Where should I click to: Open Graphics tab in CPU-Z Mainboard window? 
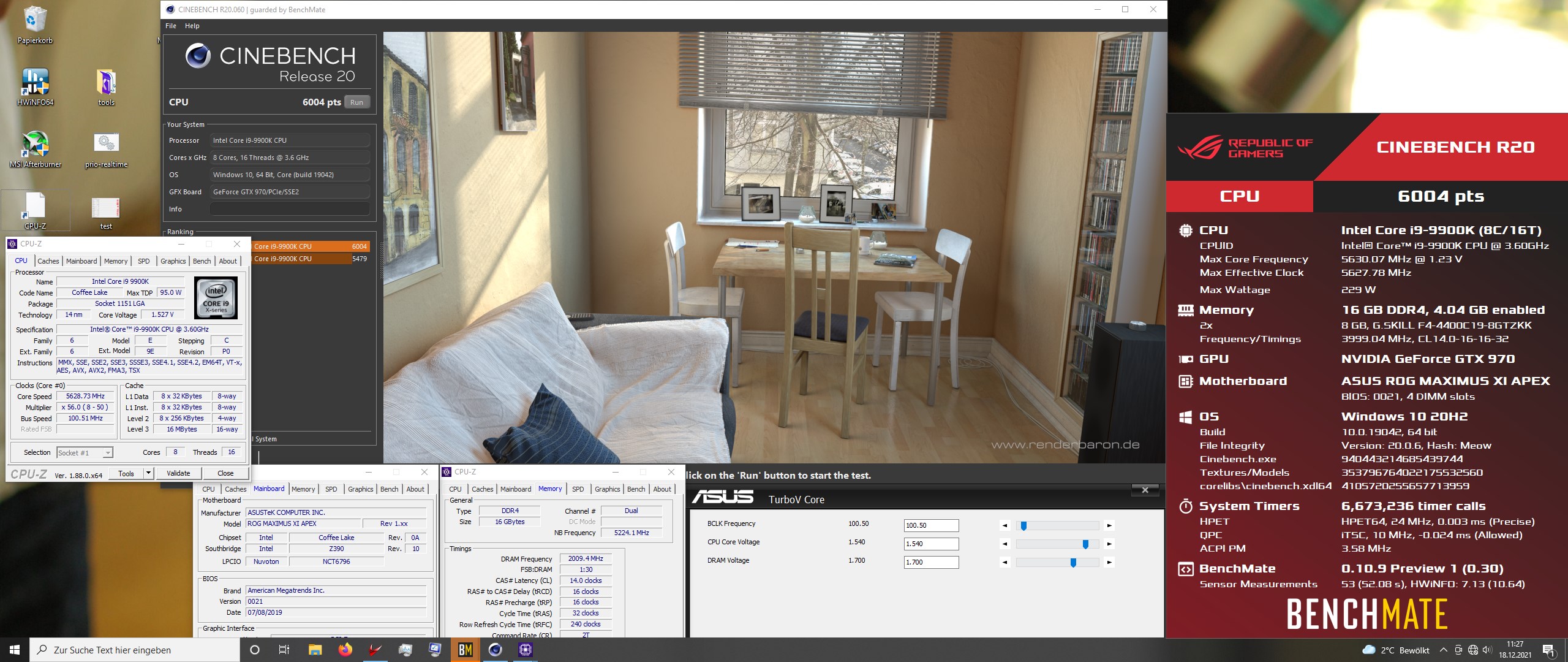(x=360, y=489)
